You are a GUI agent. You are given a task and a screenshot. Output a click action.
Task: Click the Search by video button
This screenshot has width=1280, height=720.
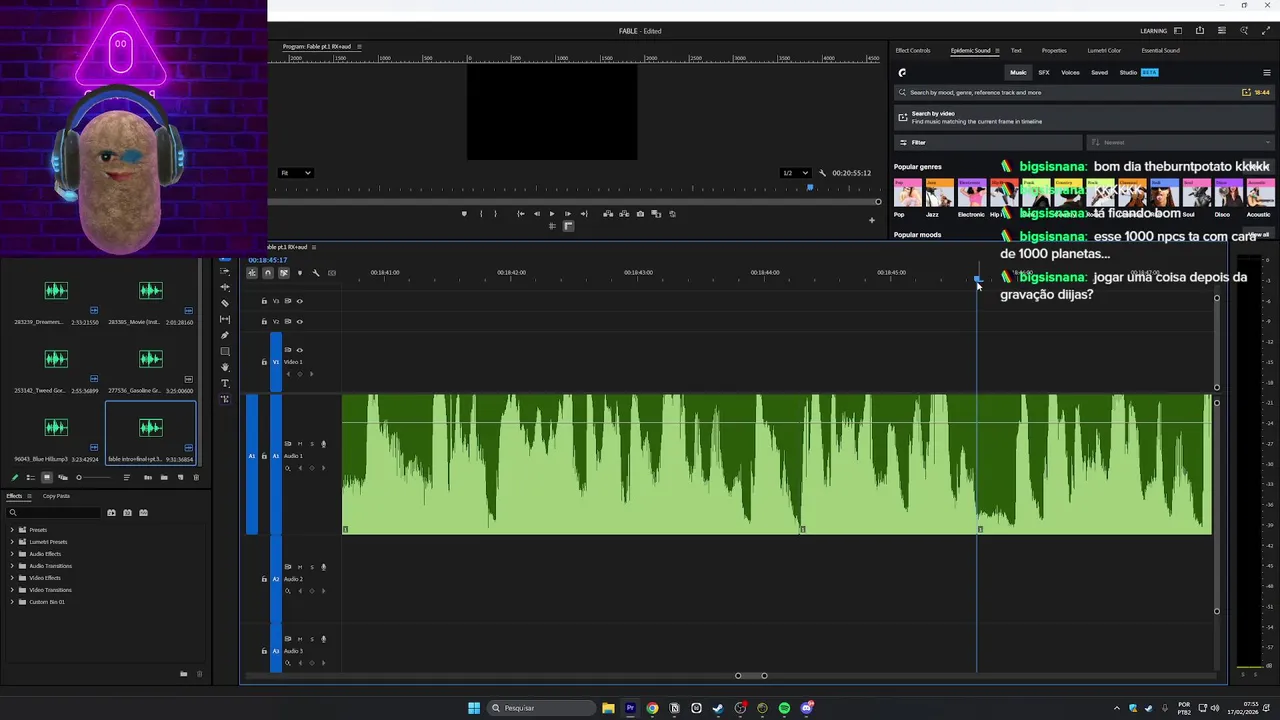[1085, 117]
